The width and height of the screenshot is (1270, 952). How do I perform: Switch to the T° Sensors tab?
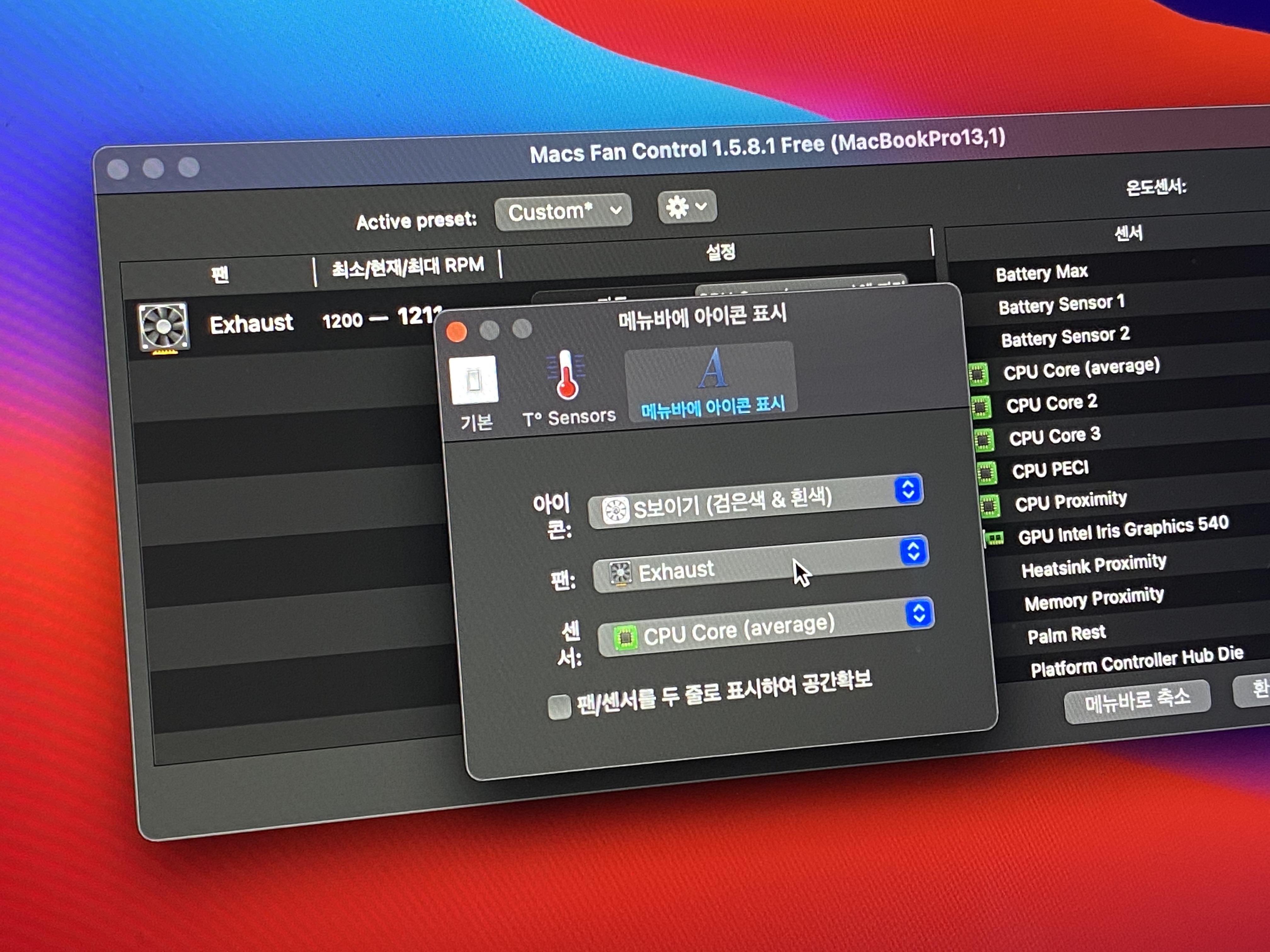coord(569,416)
